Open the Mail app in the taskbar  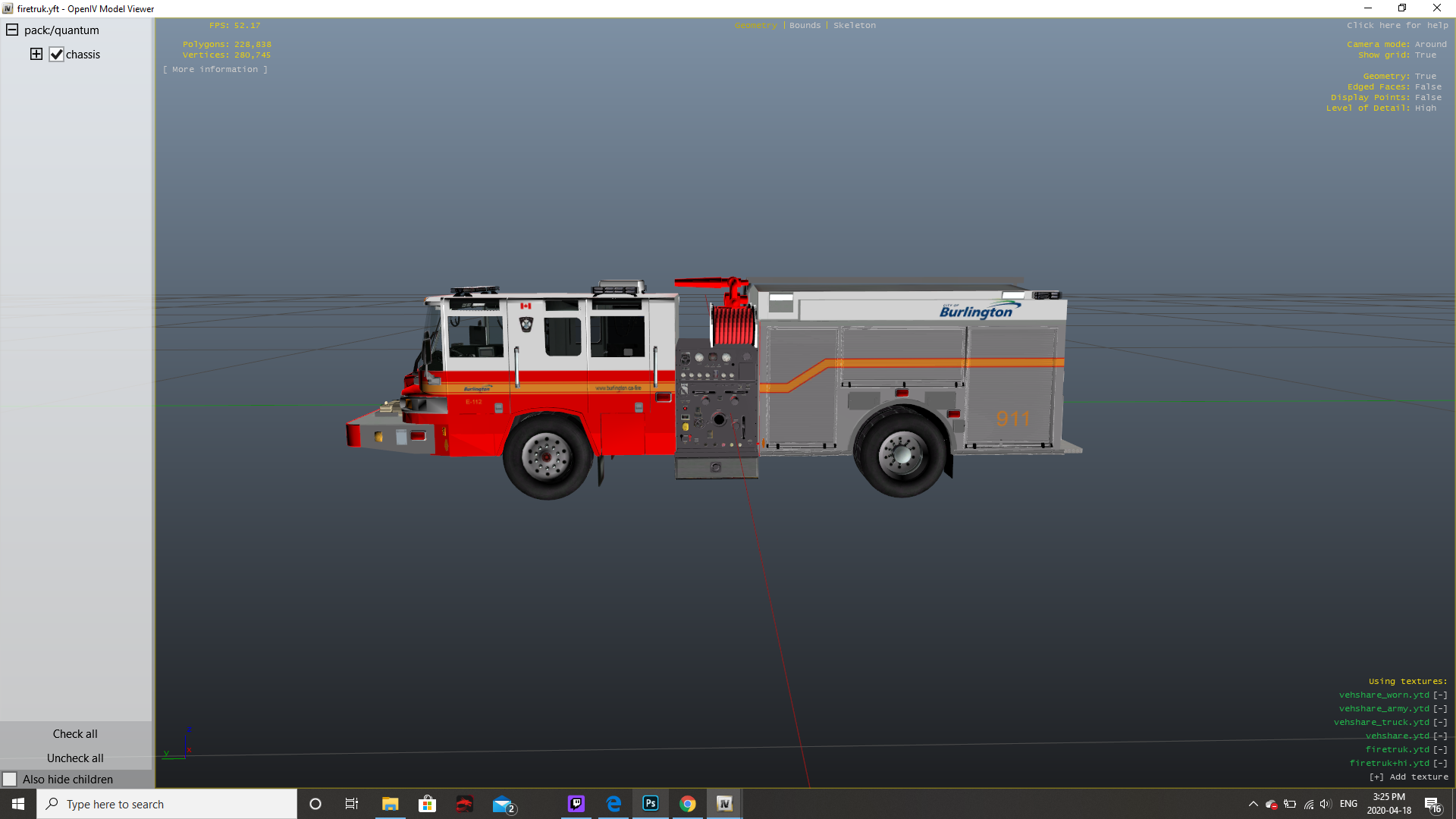pos(503,804)
